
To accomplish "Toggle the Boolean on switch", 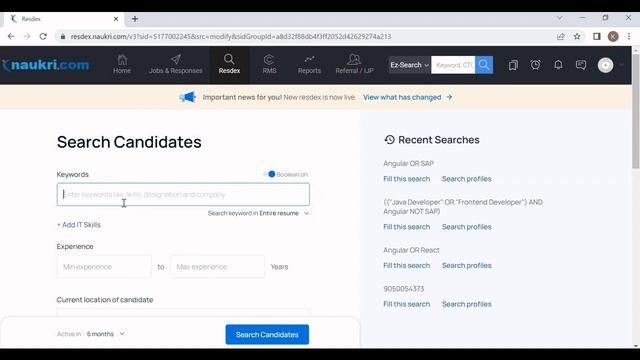I will pyautogui.click(x=269, y=174).
